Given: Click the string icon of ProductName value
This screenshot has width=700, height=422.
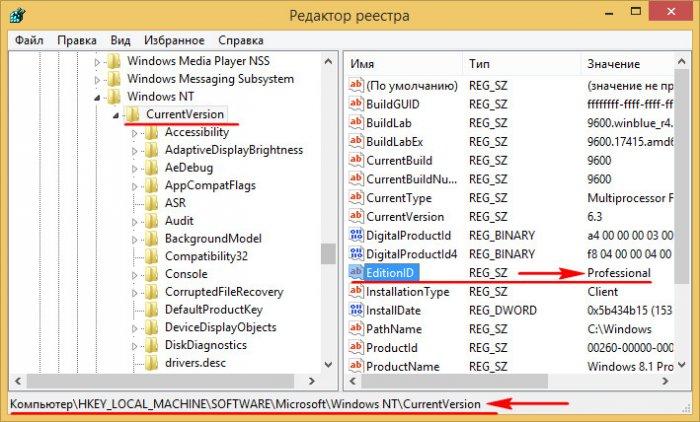Looking at the screenshot, I should pyautogui.click(x=356, y=366).
